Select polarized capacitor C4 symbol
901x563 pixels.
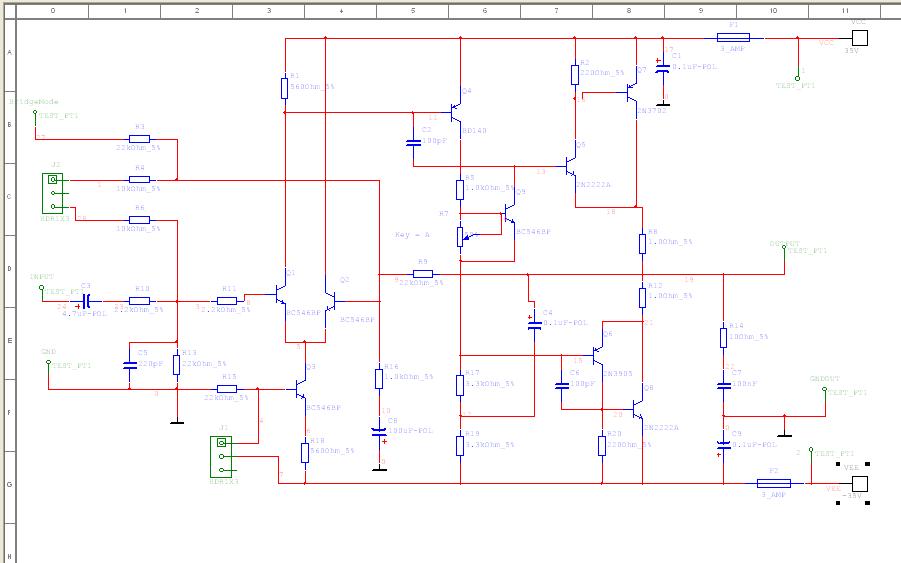534,325
